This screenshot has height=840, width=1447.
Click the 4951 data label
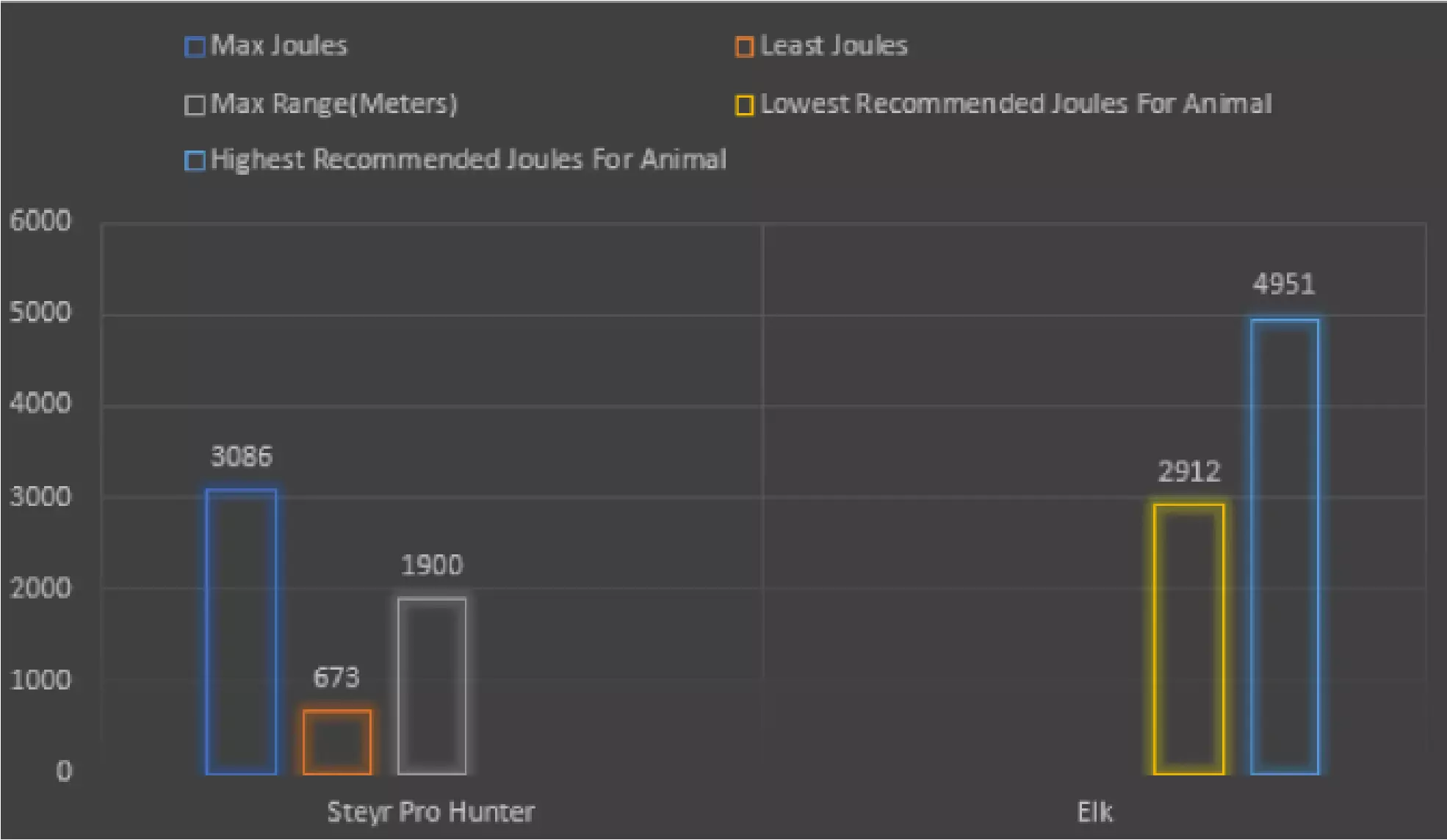[1283, 284]
